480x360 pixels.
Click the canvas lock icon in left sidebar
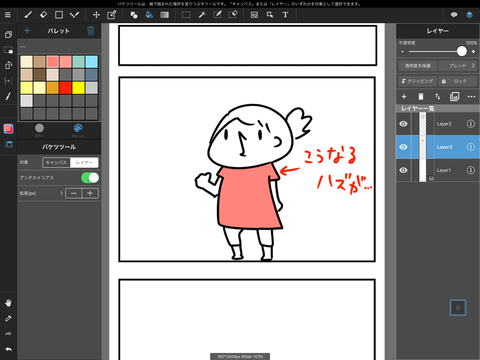coord(8,50)
